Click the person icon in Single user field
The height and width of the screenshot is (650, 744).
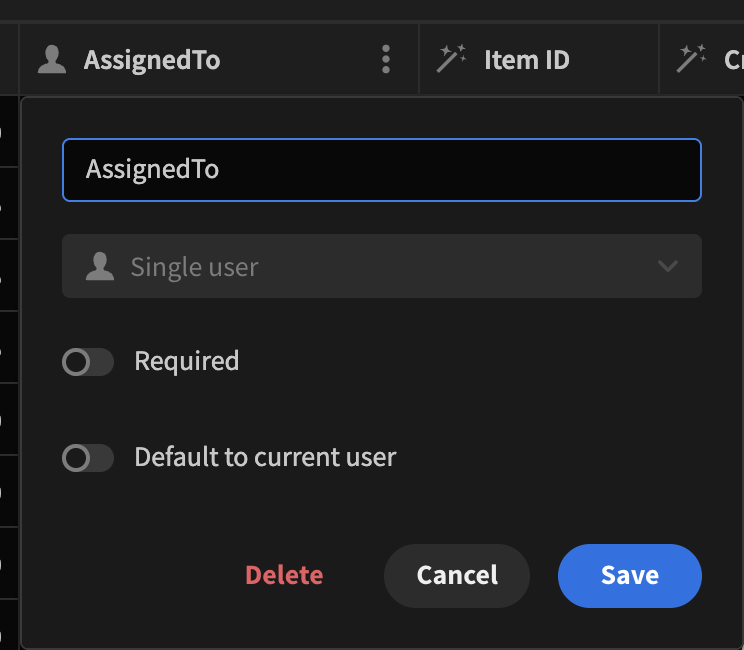(99, 267)
